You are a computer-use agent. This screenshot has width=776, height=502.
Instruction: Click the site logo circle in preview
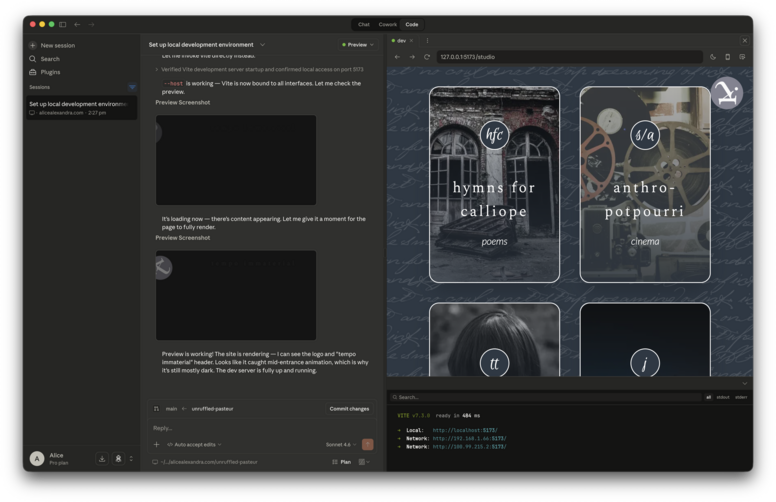(727, 93)
